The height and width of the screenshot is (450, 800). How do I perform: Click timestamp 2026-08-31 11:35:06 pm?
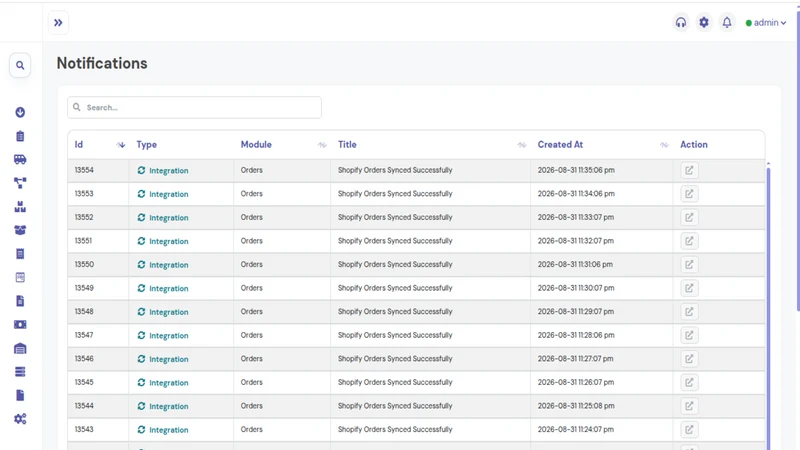coord(576,170)
